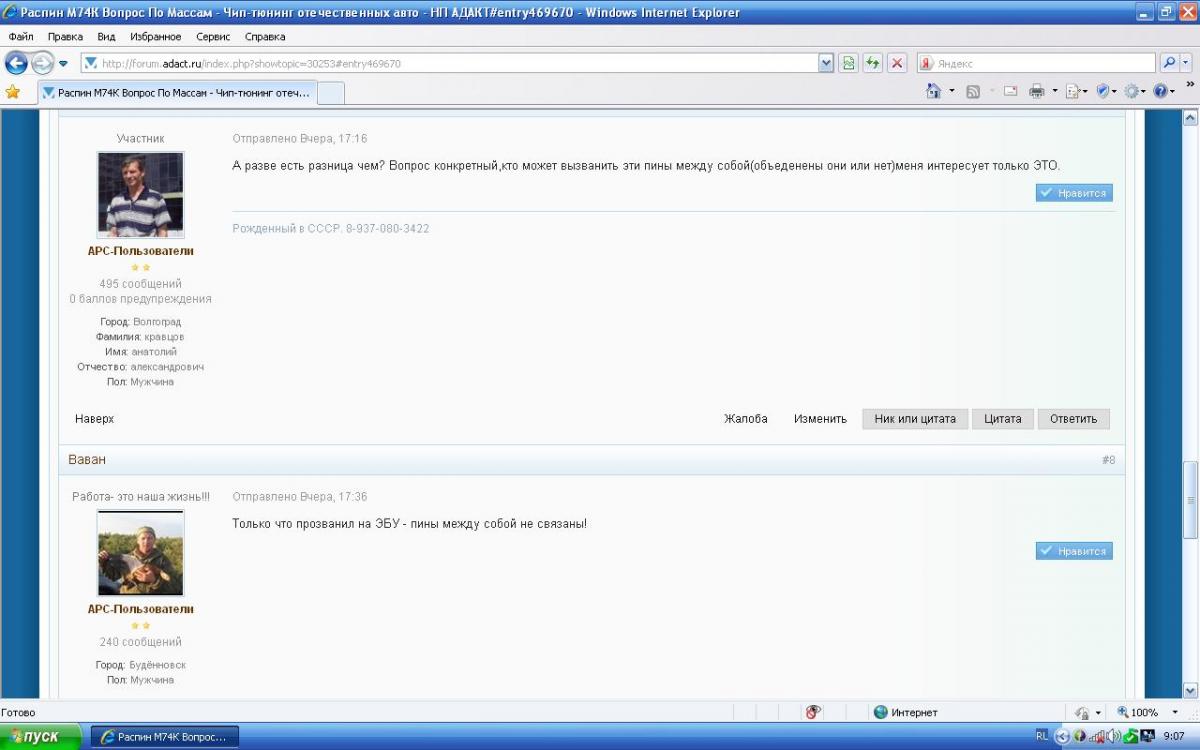Open Ваван's avatar photo with fish
The width and height of the screenshot is (1200, 750).
pyautogui.click(x=140, y=553)
